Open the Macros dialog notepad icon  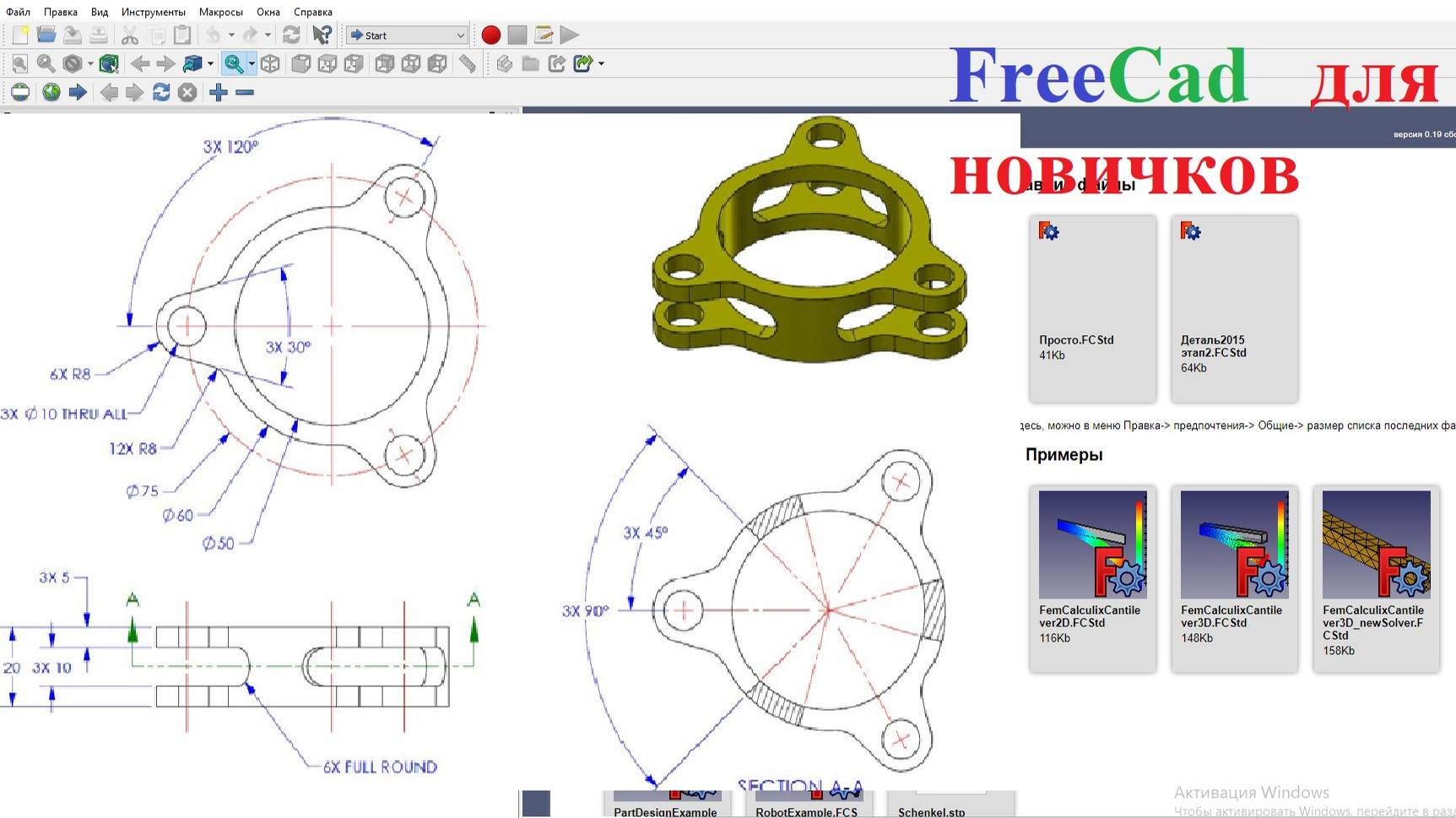pyautogui.click(x=544, y=35)
